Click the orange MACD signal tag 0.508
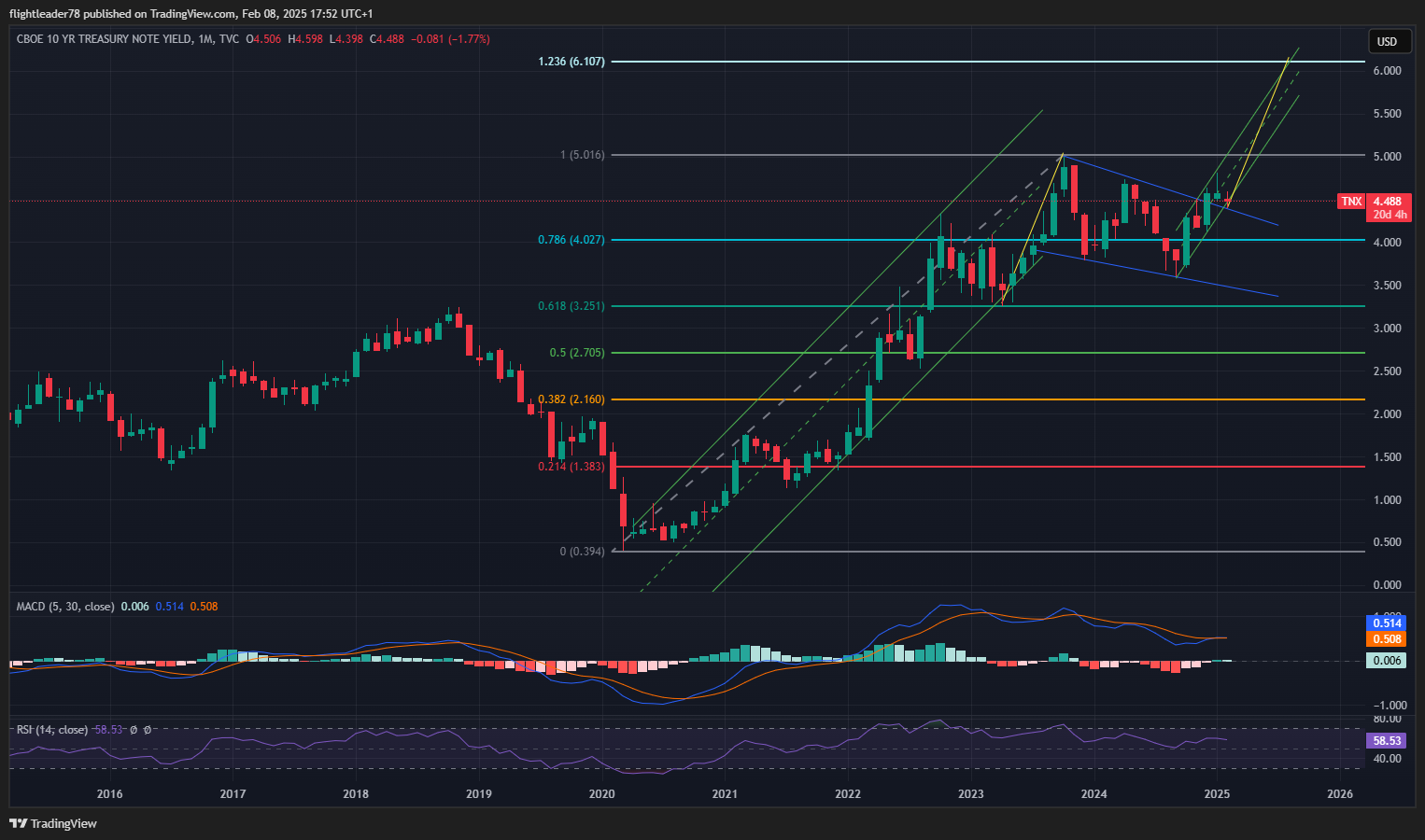This screenshot has height=840, width=1425. [1388, 639]
